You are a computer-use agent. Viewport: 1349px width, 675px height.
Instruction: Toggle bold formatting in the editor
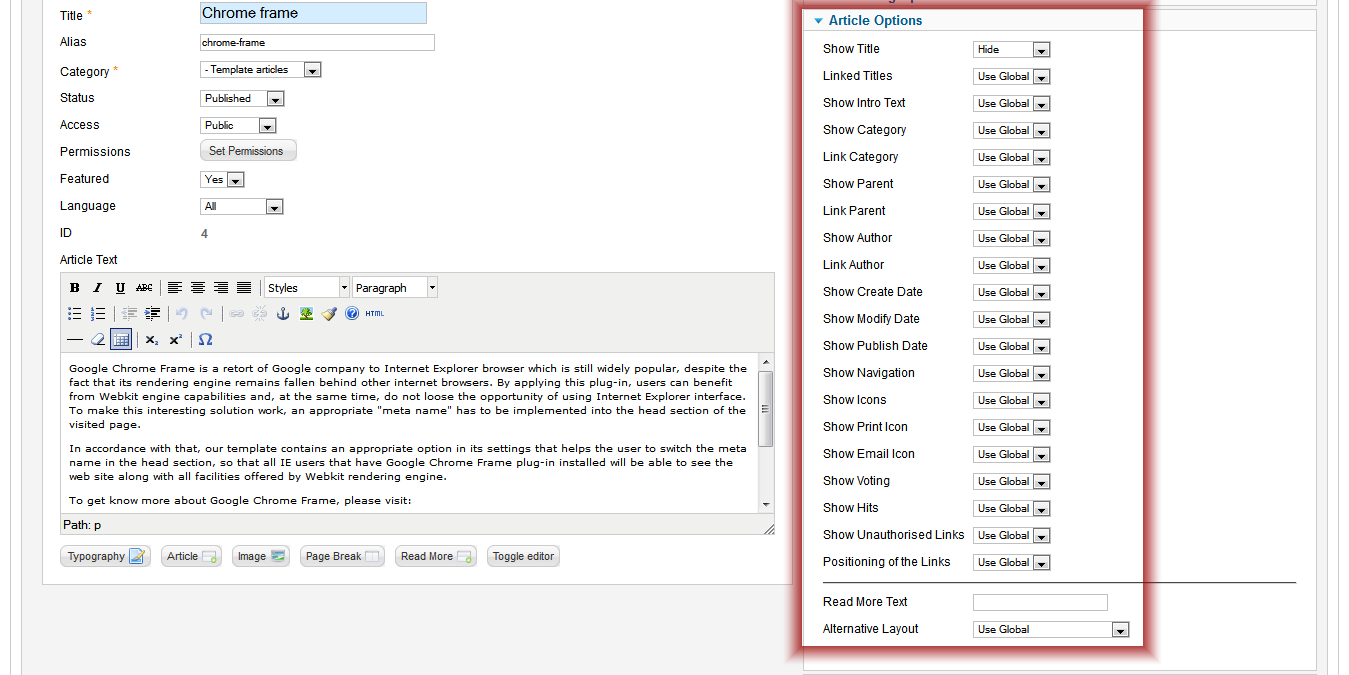click(x=75, y=288)
